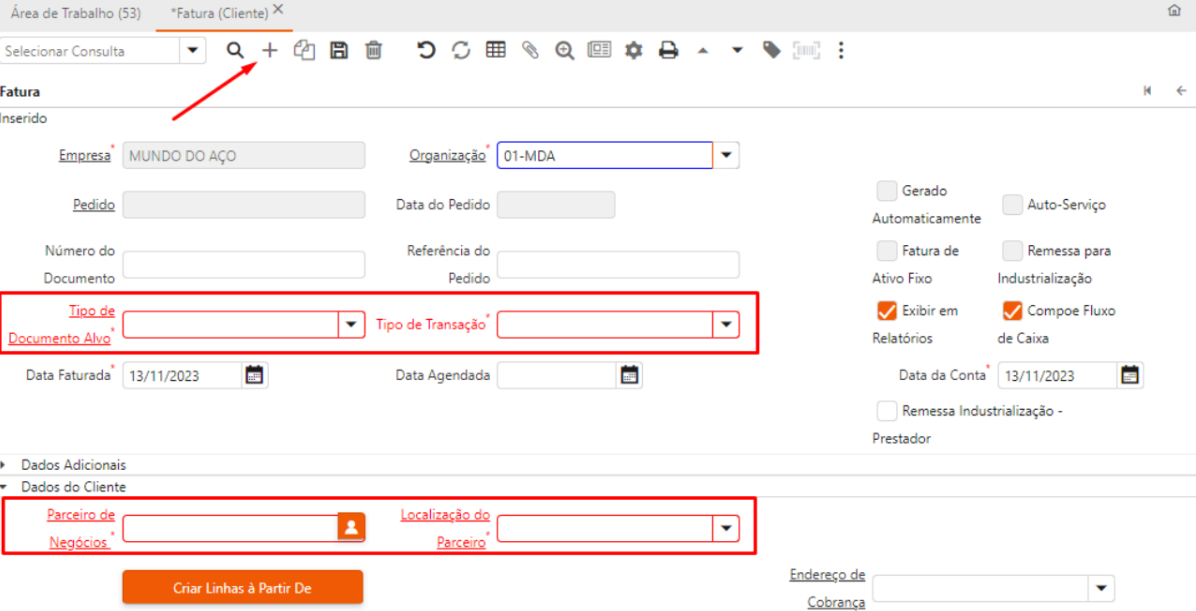Click the printer icon in toolbar

click(x=668, y=50)
